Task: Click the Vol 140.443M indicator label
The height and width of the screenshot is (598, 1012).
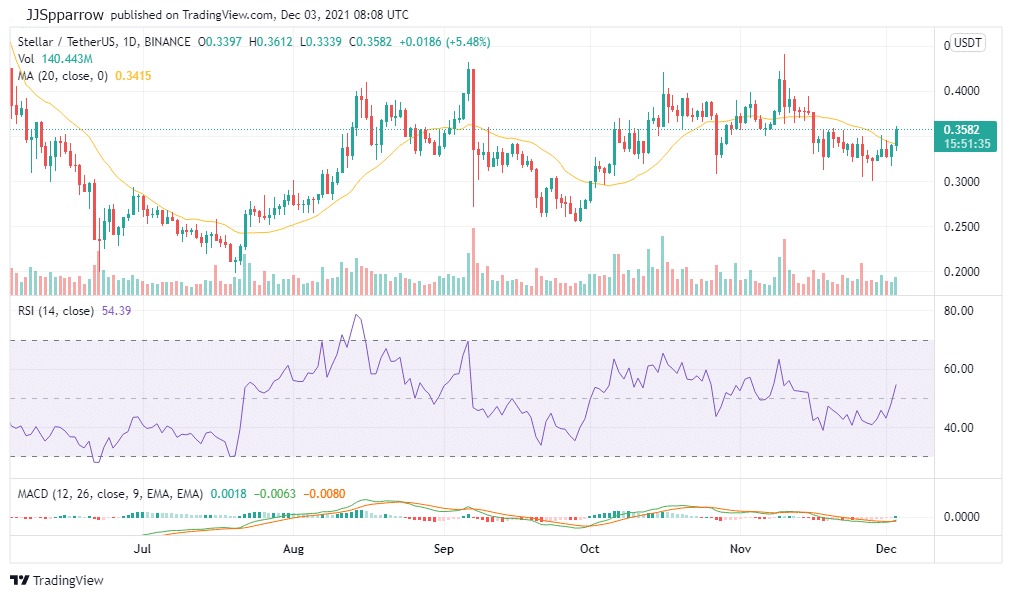Action: click(55, 59)
